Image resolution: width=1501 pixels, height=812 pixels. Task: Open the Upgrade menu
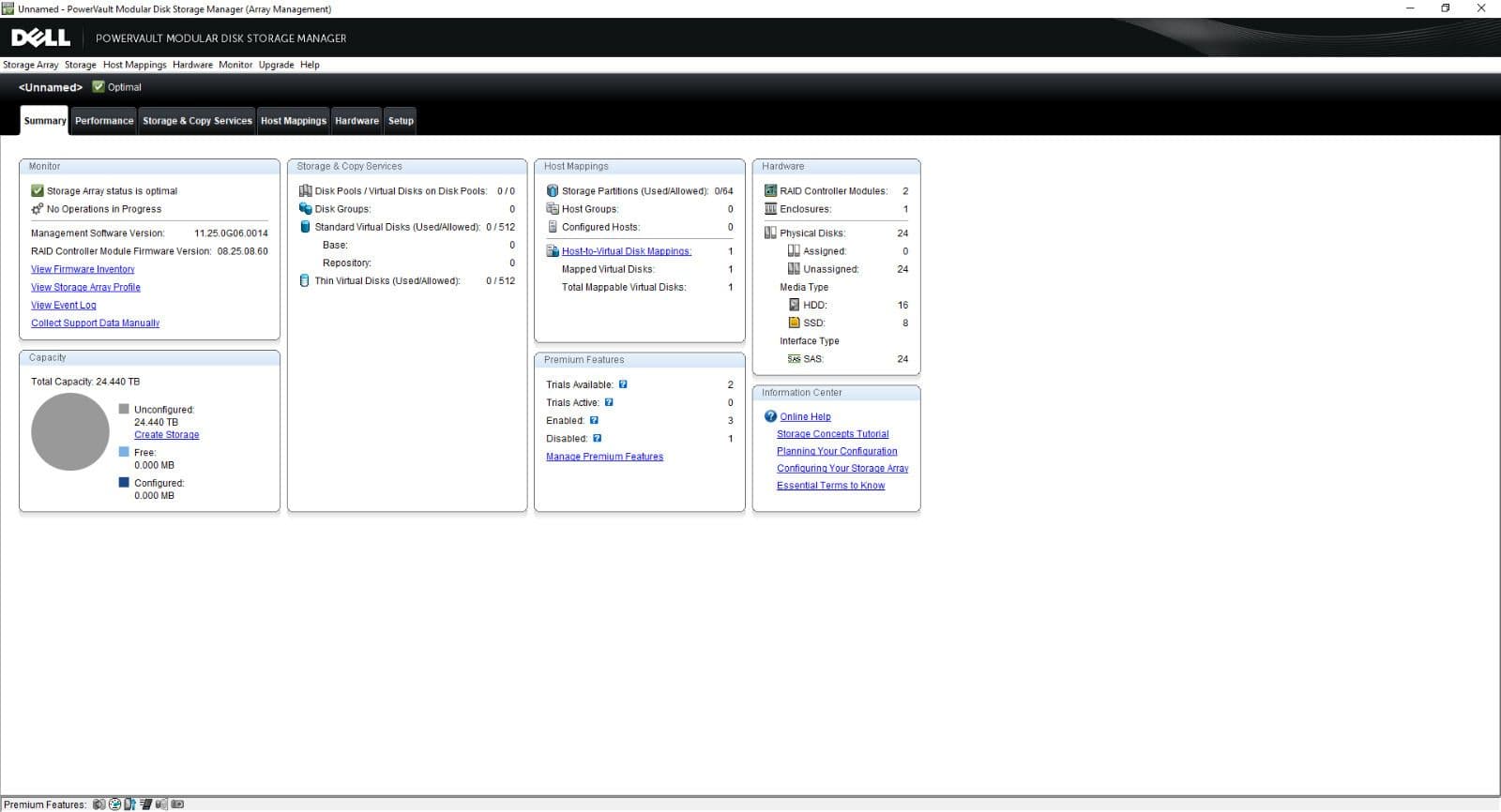276,65
